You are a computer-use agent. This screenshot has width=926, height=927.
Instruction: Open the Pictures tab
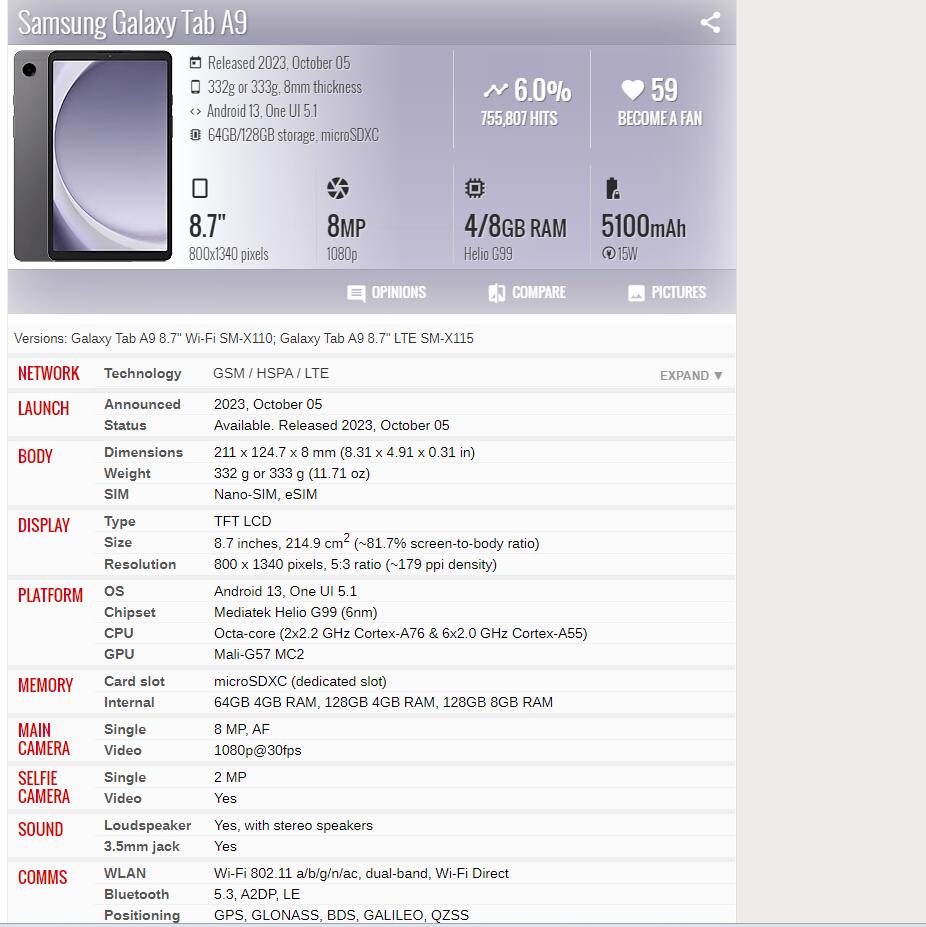coord(667,293)
